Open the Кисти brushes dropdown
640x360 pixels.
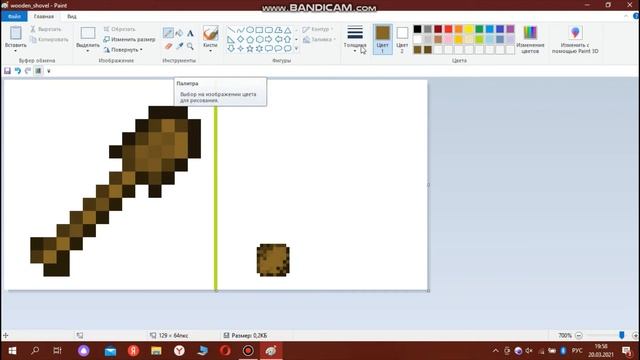[x=210, y=51]
